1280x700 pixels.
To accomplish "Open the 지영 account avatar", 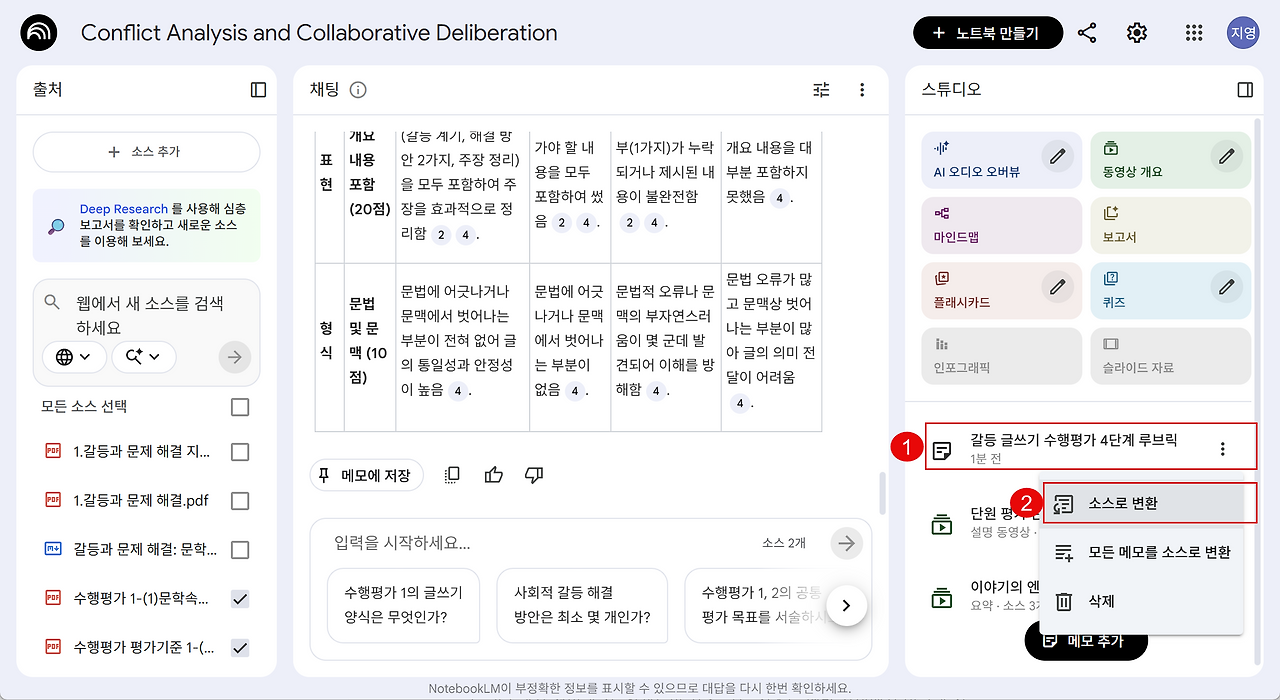I will click(x=1243, y=33).
